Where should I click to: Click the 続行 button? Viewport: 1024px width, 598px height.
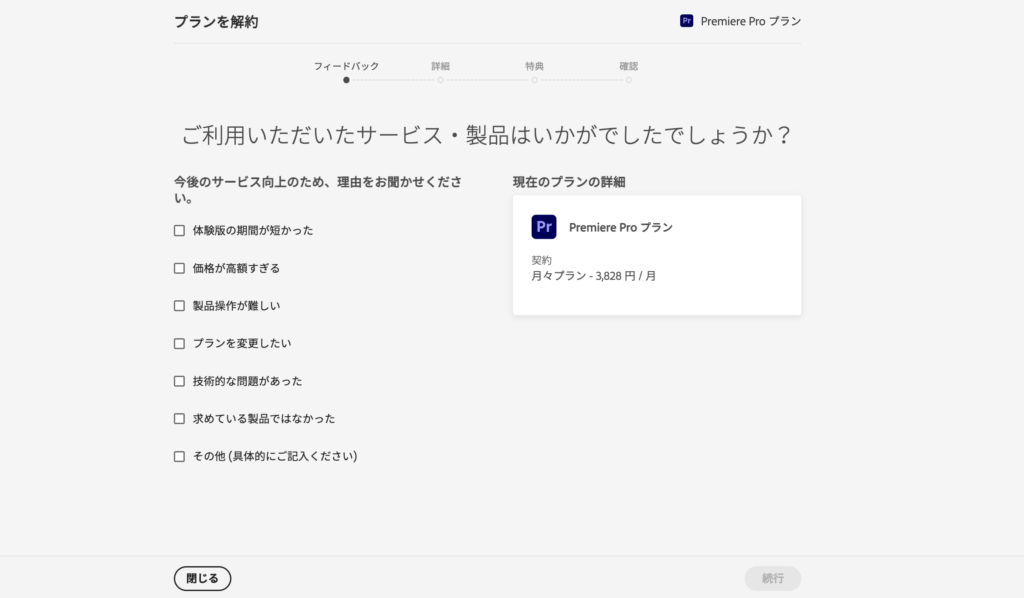(x=773, y=578)
